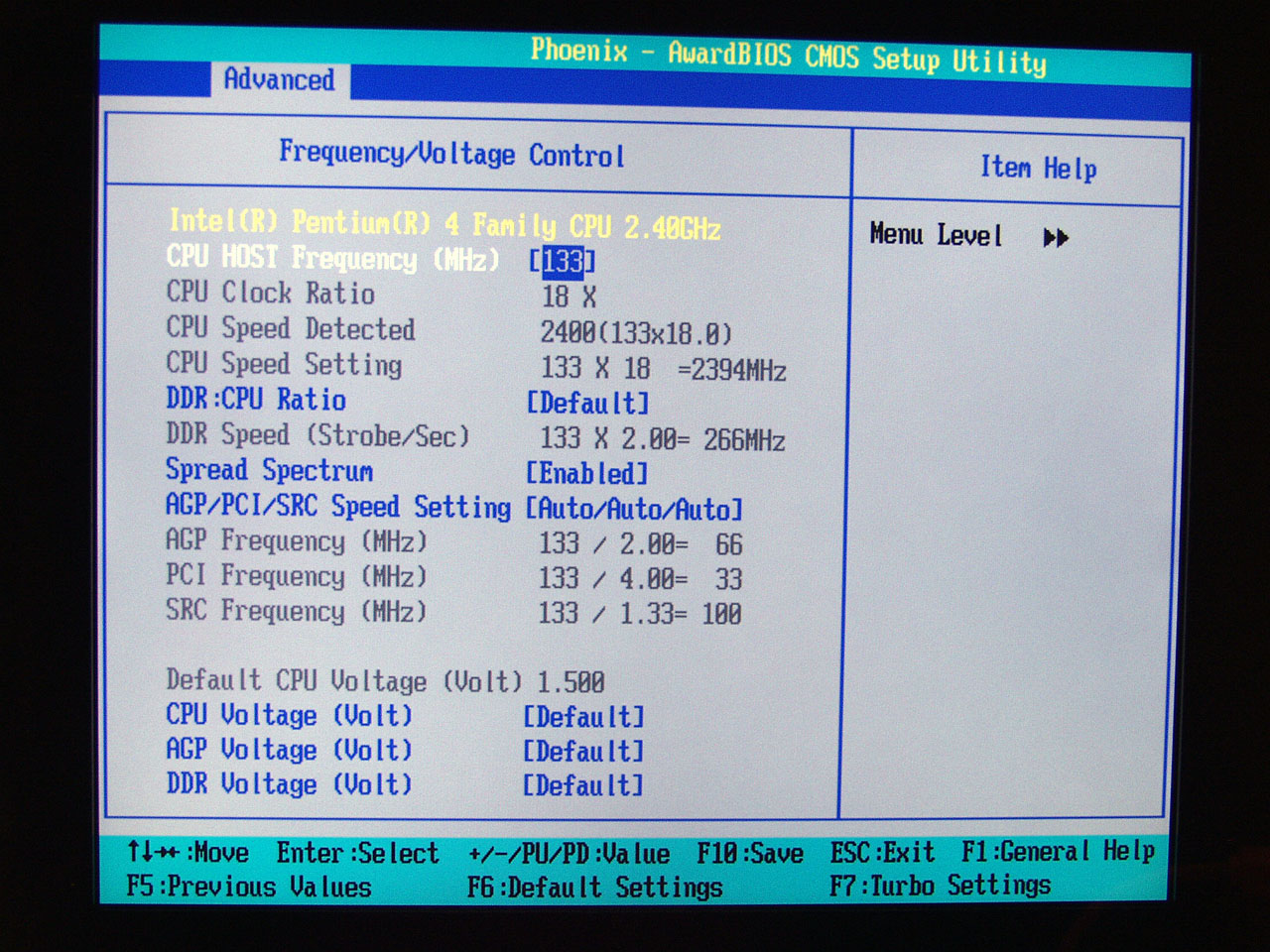Open the DDR Voltage [Default] option
Screen dimensions: 1270x952
pyautogui.click(x=583, y=785)
